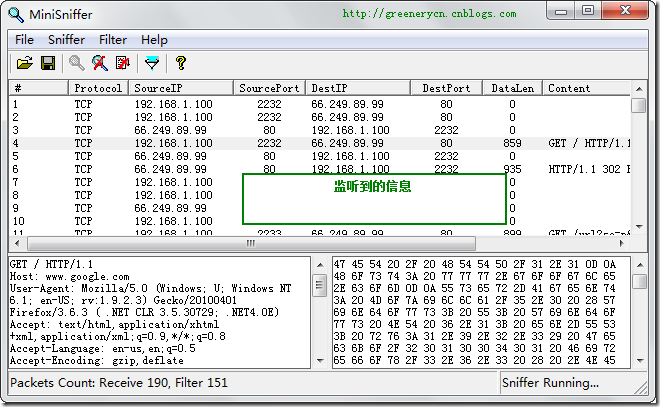
Task: Select packet row number 9
Action: point(320,208)
